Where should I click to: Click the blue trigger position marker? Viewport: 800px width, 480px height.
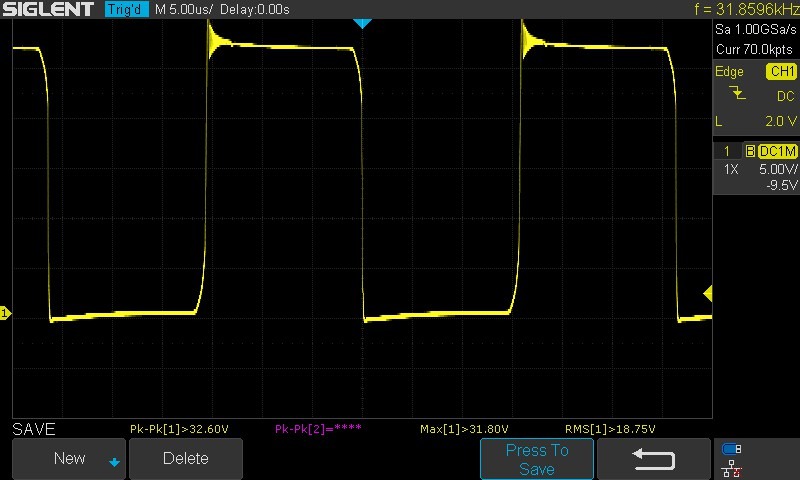362,23
